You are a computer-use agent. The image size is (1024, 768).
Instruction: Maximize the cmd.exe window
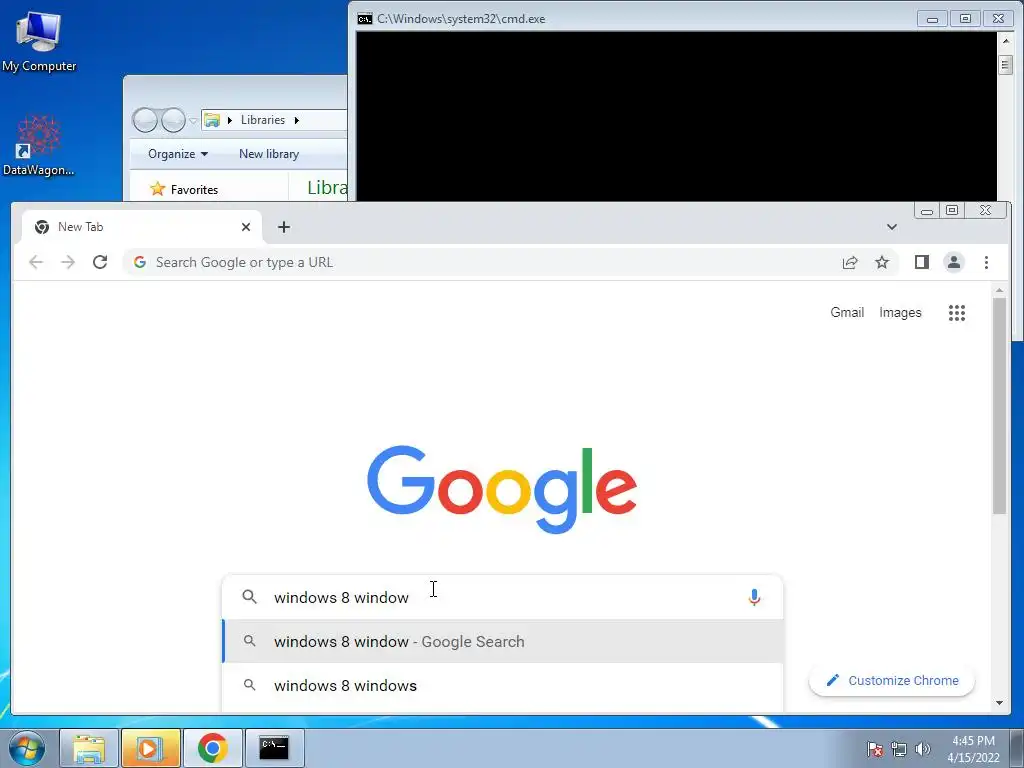[x=965, y=19]
